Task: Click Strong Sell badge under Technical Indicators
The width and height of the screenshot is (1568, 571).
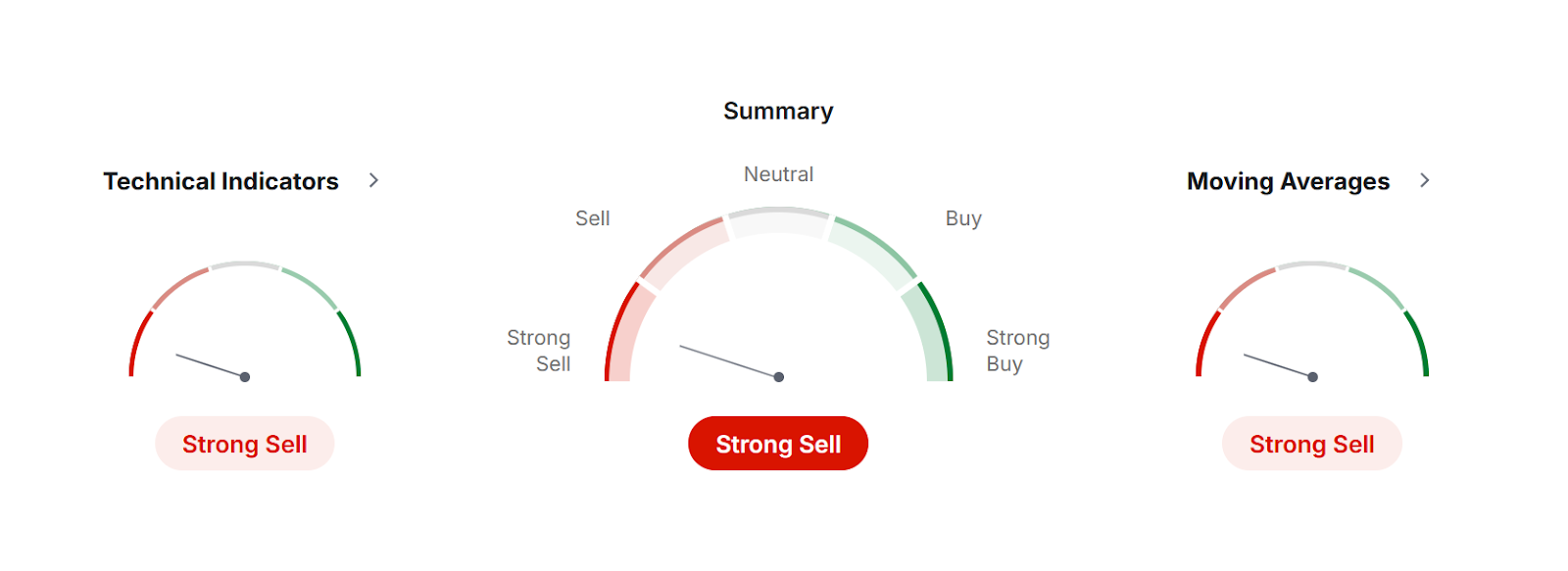Action: click(x=244, y=444)
